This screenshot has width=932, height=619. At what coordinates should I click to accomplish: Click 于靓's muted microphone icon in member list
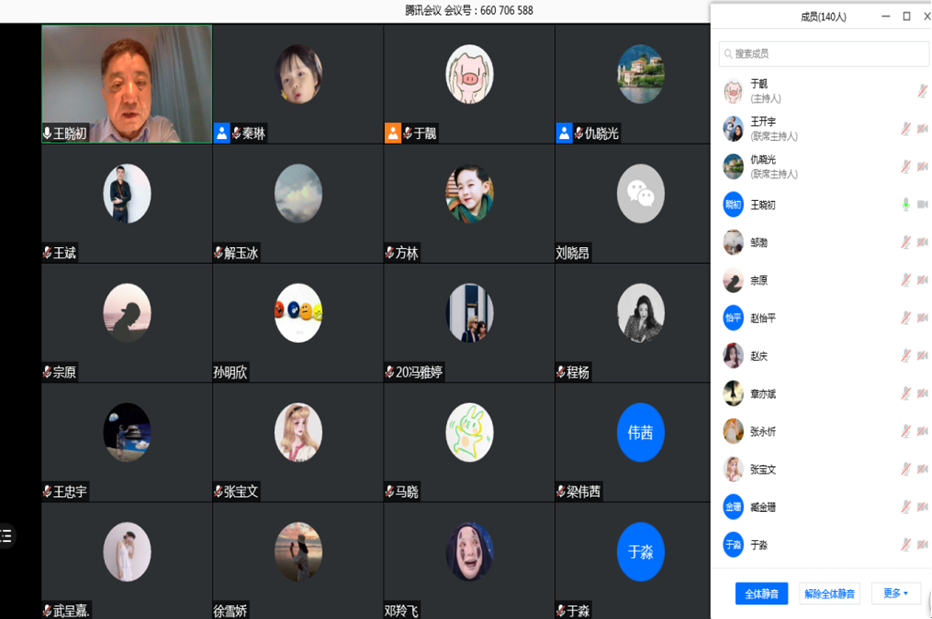[923, 91]
